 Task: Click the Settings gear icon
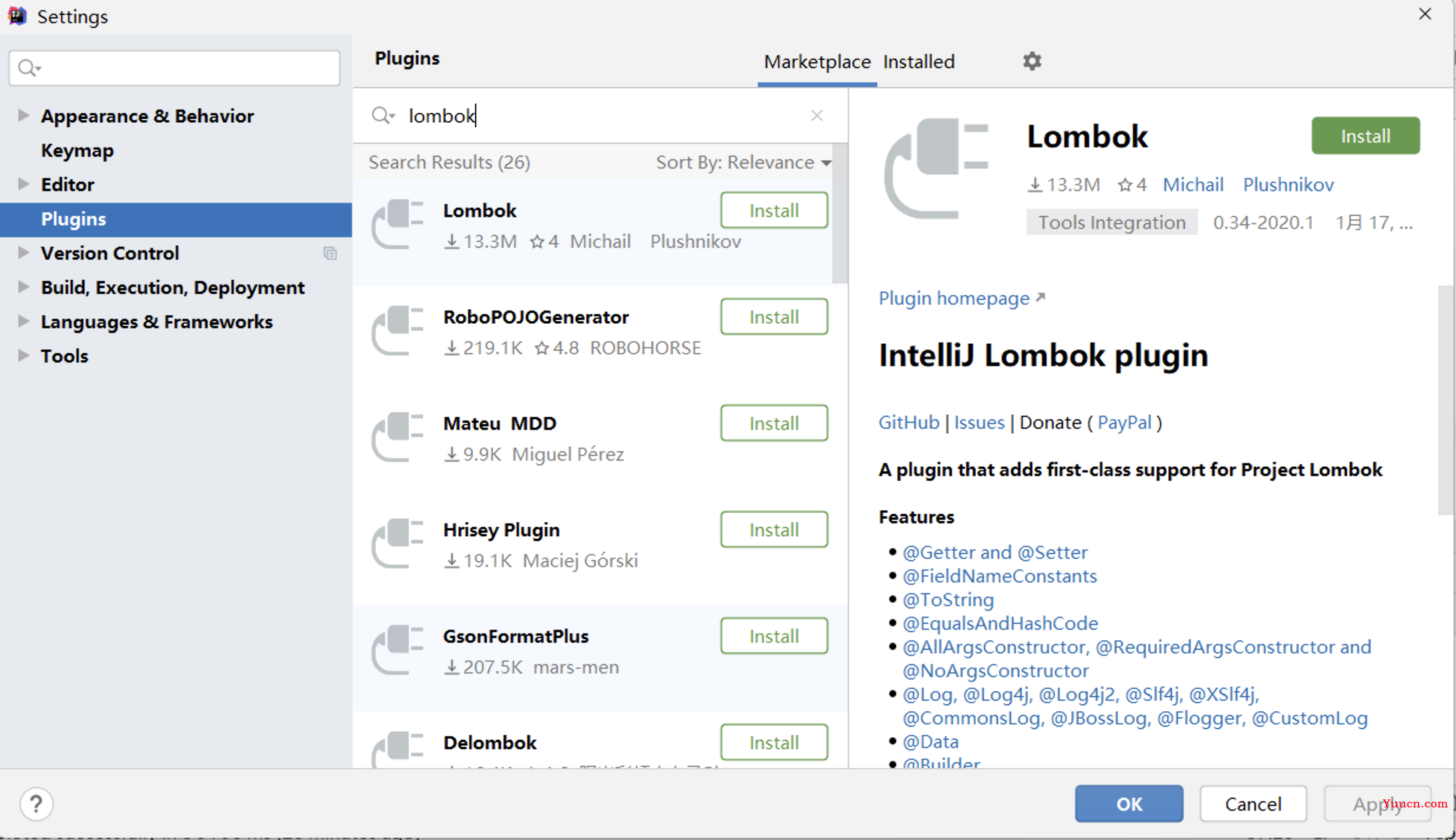[x=1032, y=61]
